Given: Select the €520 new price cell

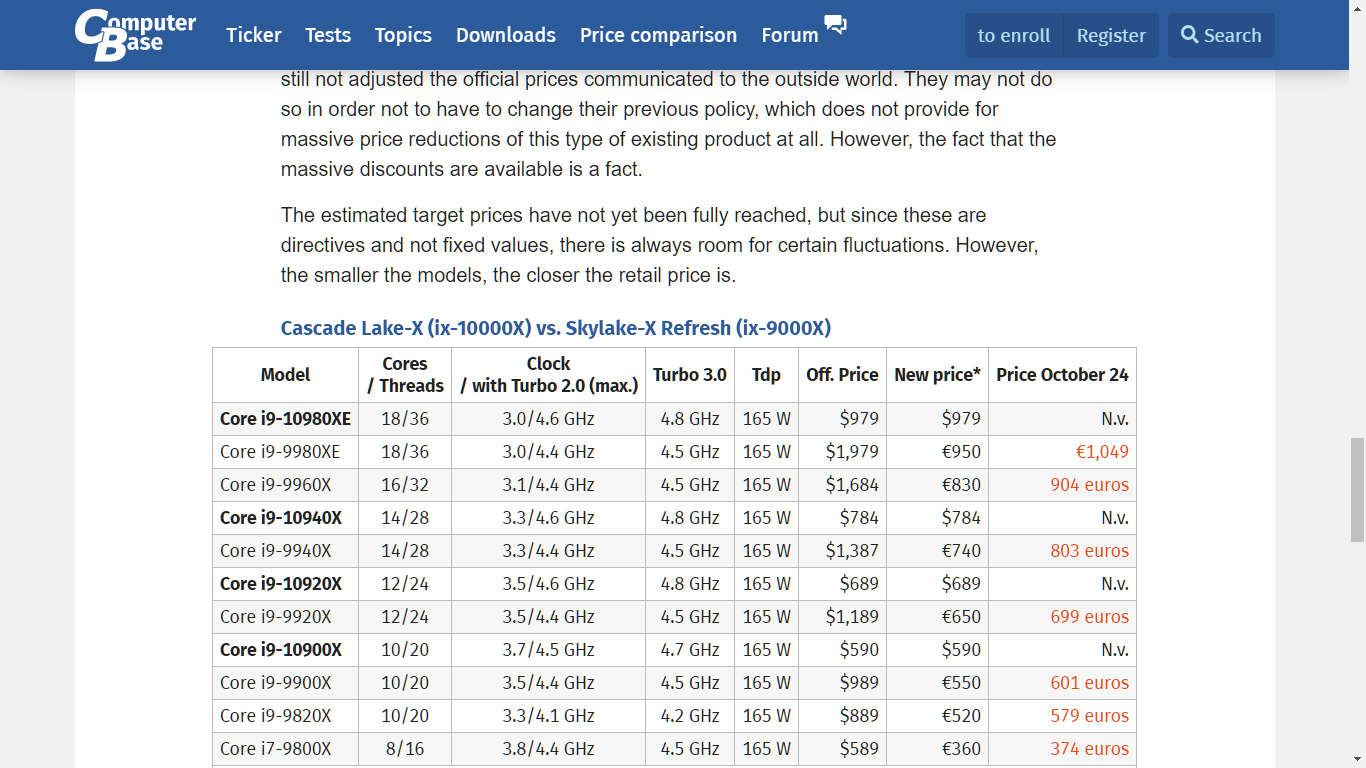Looking at the screenshot, I should pyautogui.click(x=937, y=716).
